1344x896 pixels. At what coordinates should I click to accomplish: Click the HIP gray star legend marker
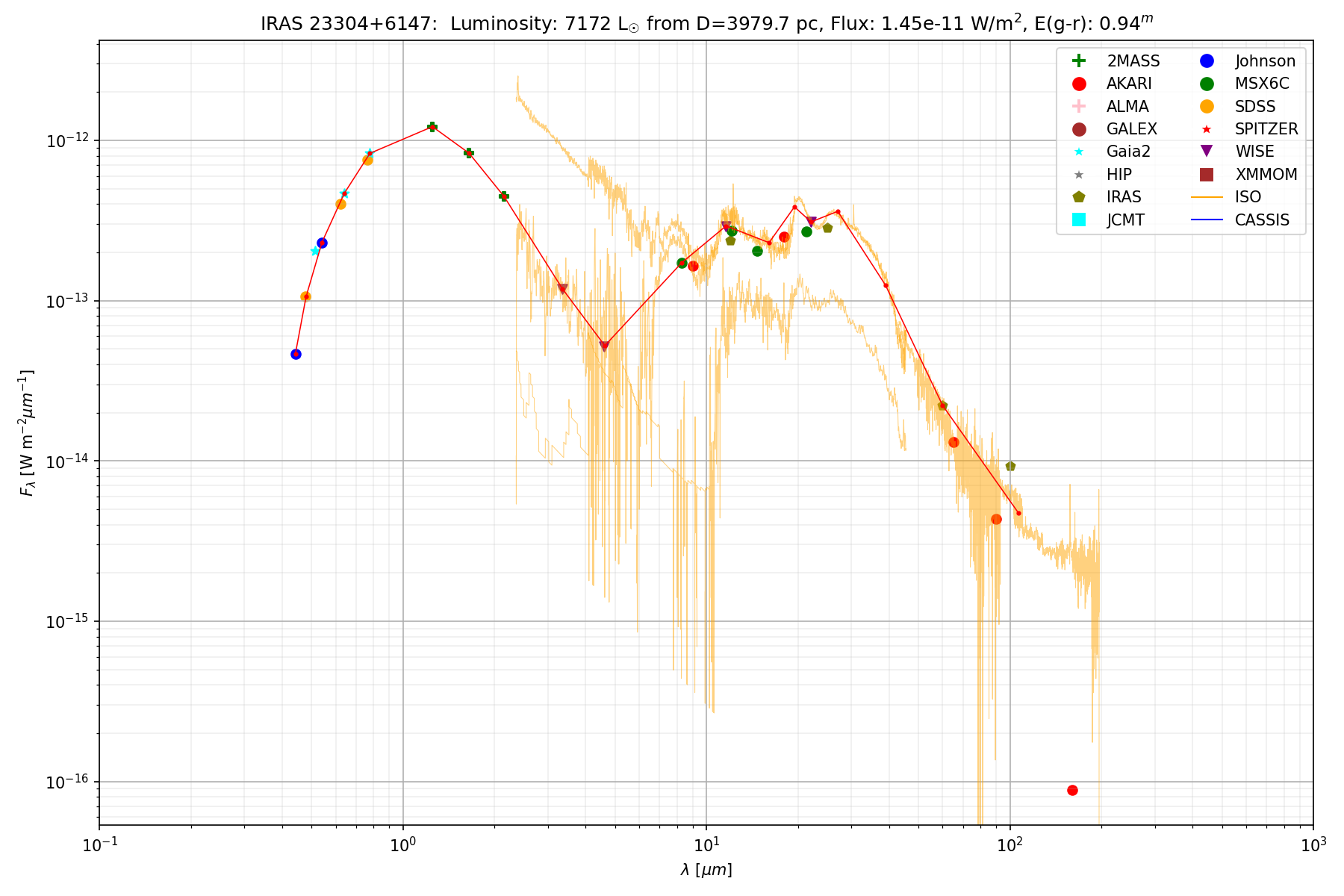tap(1078, 175)
